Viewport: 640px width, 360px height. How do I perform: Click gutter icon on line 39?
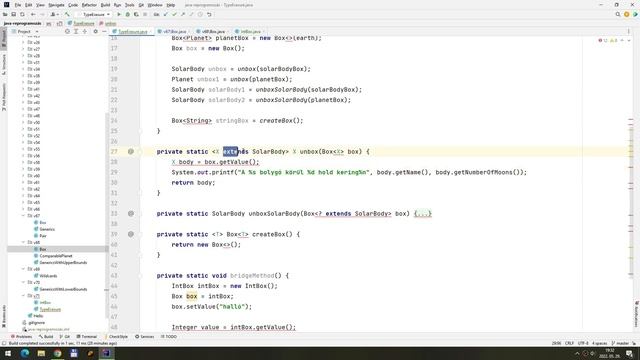pos(131,234)
